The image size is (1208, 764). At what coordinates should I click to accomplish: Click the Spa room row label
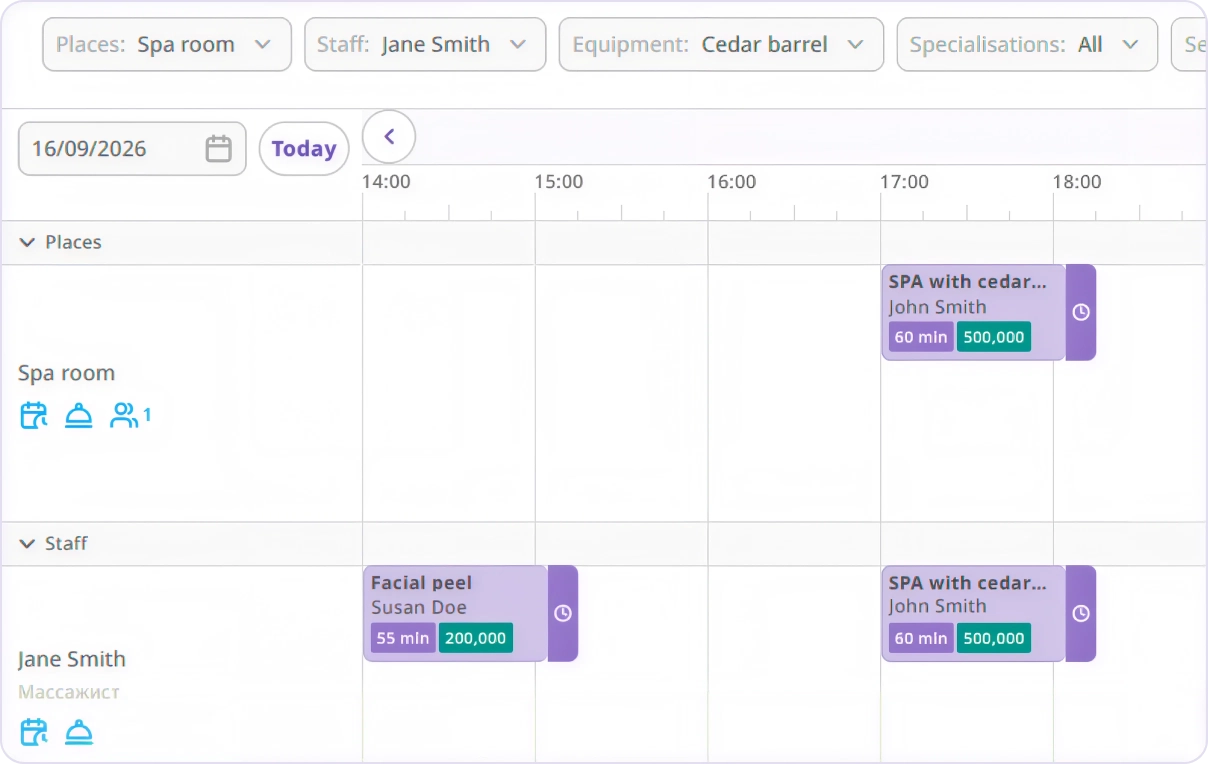(66, 373)
